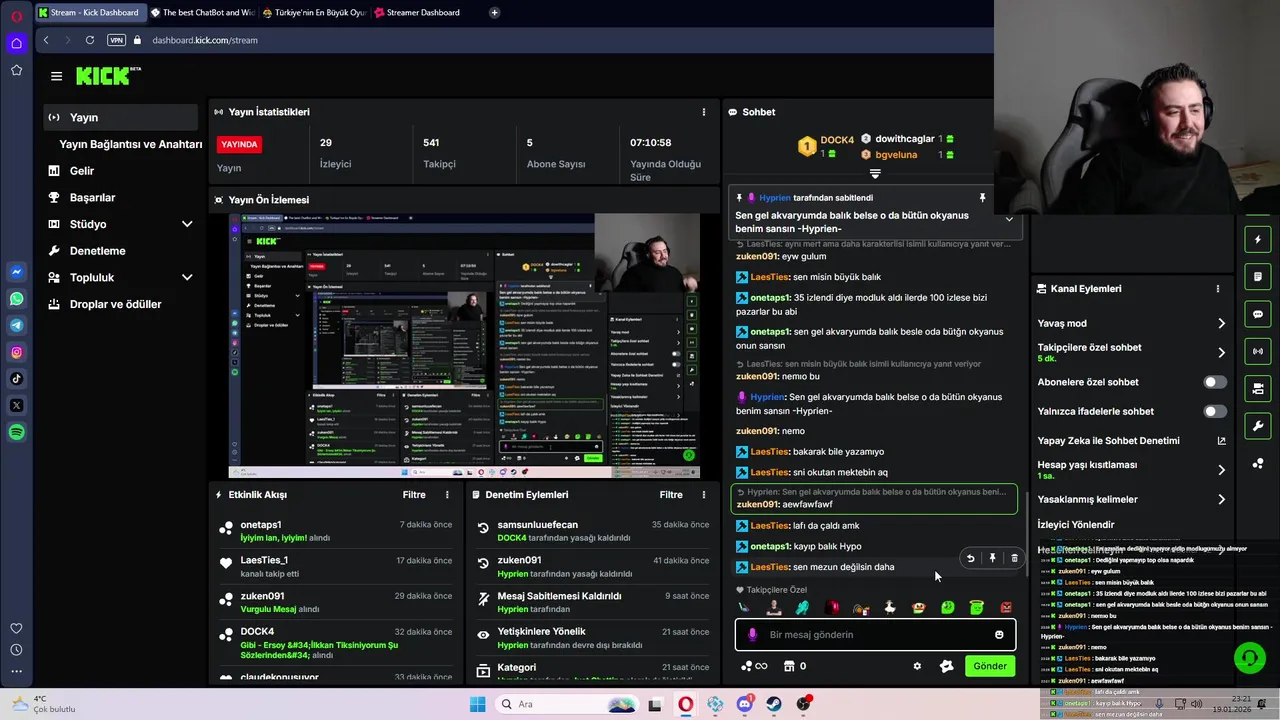Open Yavaş mod options chevron
Image resolution: width=1280 pixels, height=720 pixels.
click(1221, 323)
